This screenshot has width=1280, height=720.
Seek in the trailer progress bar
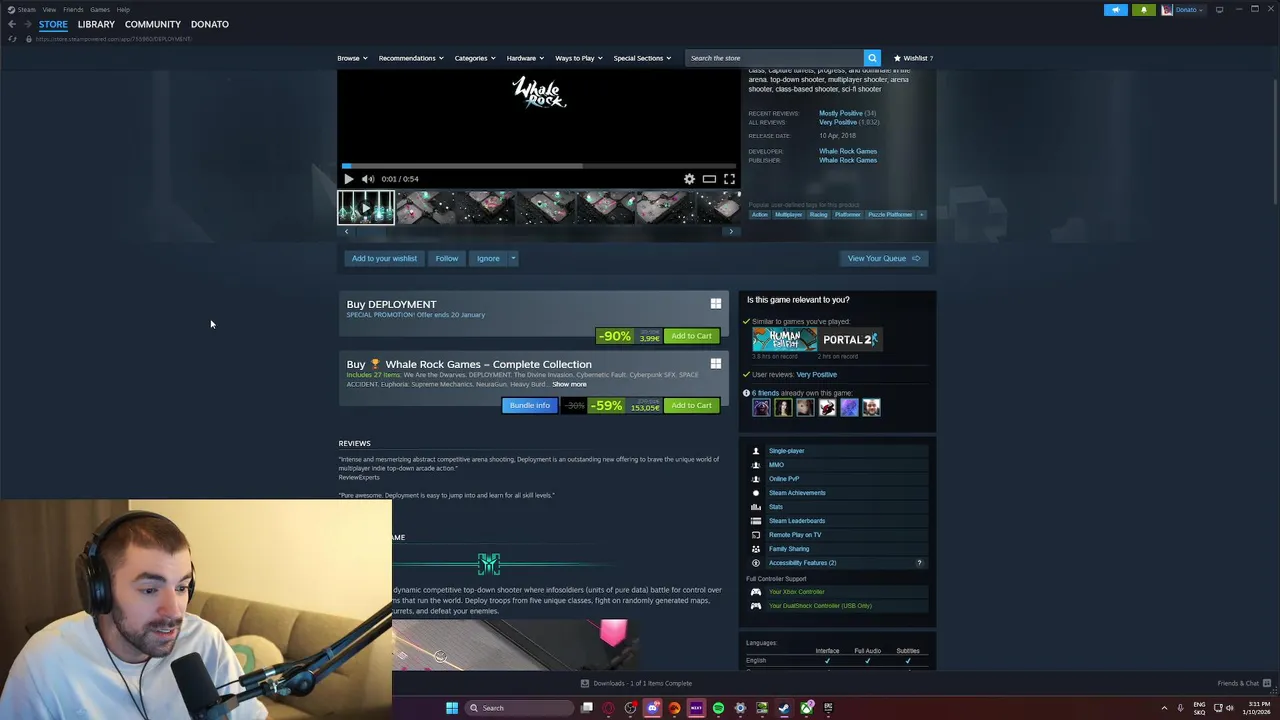pyautogui.click(x=539, y=166)
